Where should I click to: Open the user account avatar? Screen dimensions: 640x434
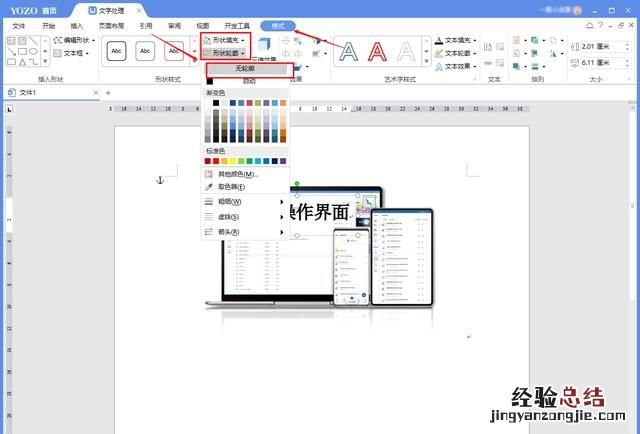click(577, 10)
